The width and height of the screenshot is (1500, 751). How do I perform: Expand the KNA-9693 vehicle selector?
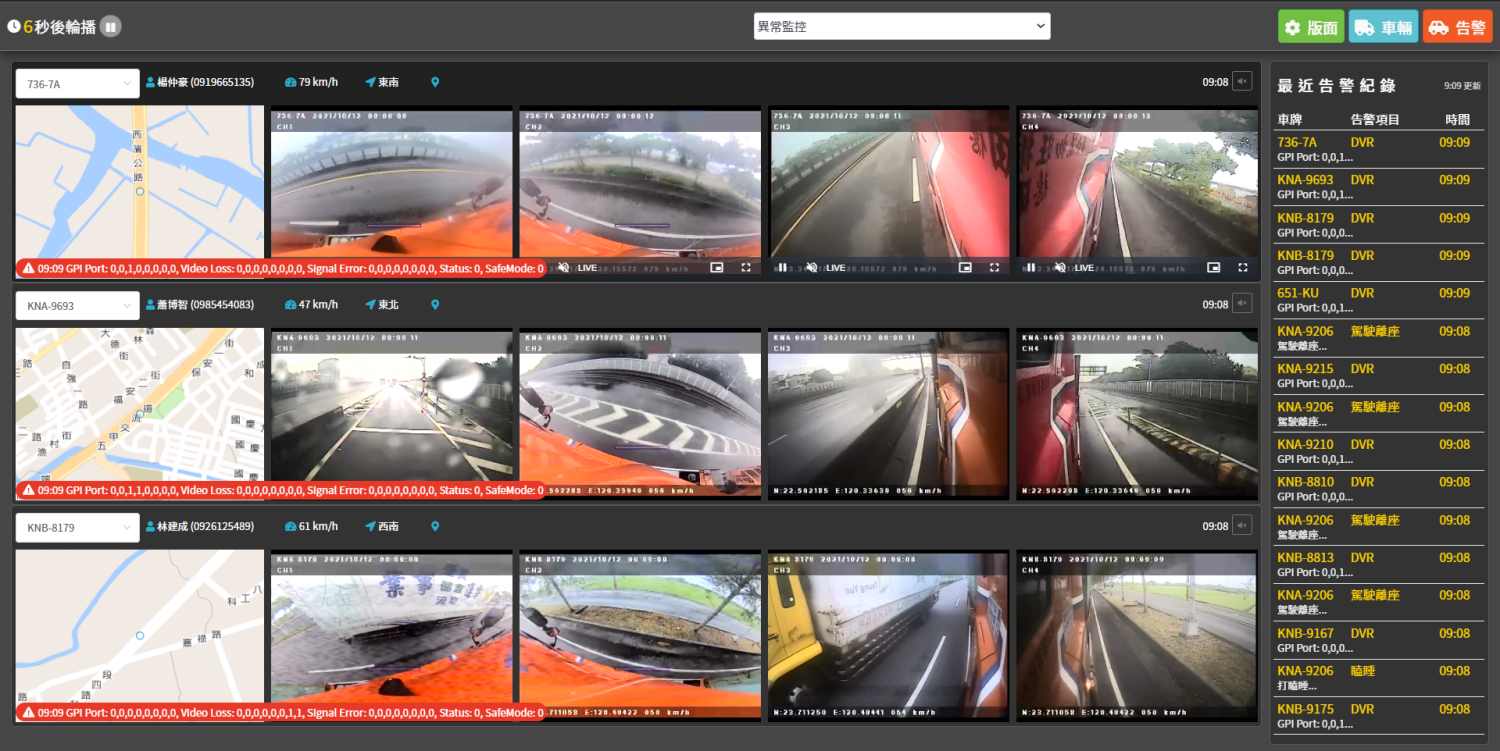(x=77, y=306)
